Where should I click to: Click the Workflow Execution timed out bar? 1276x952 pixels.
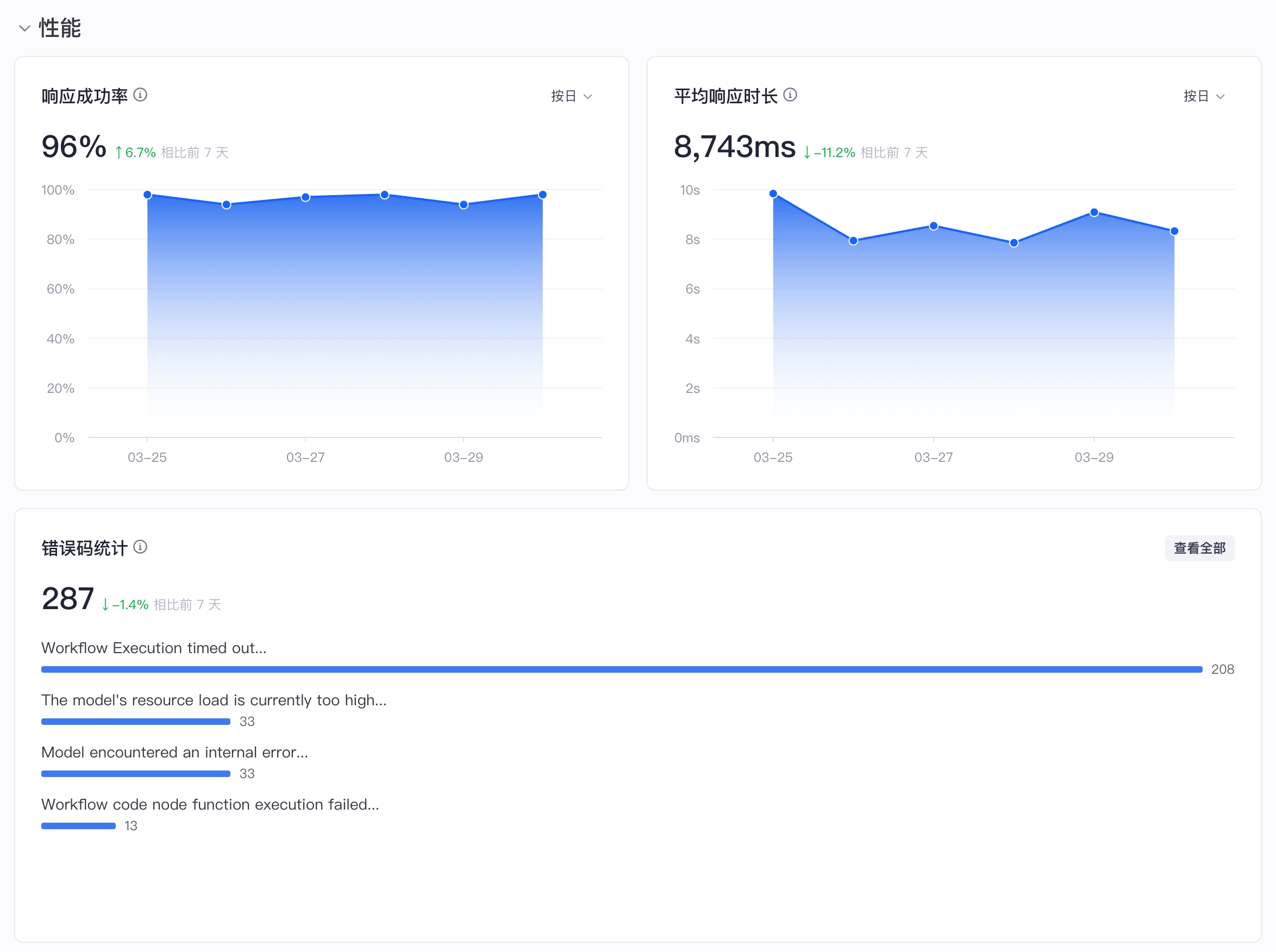point(622,669)
